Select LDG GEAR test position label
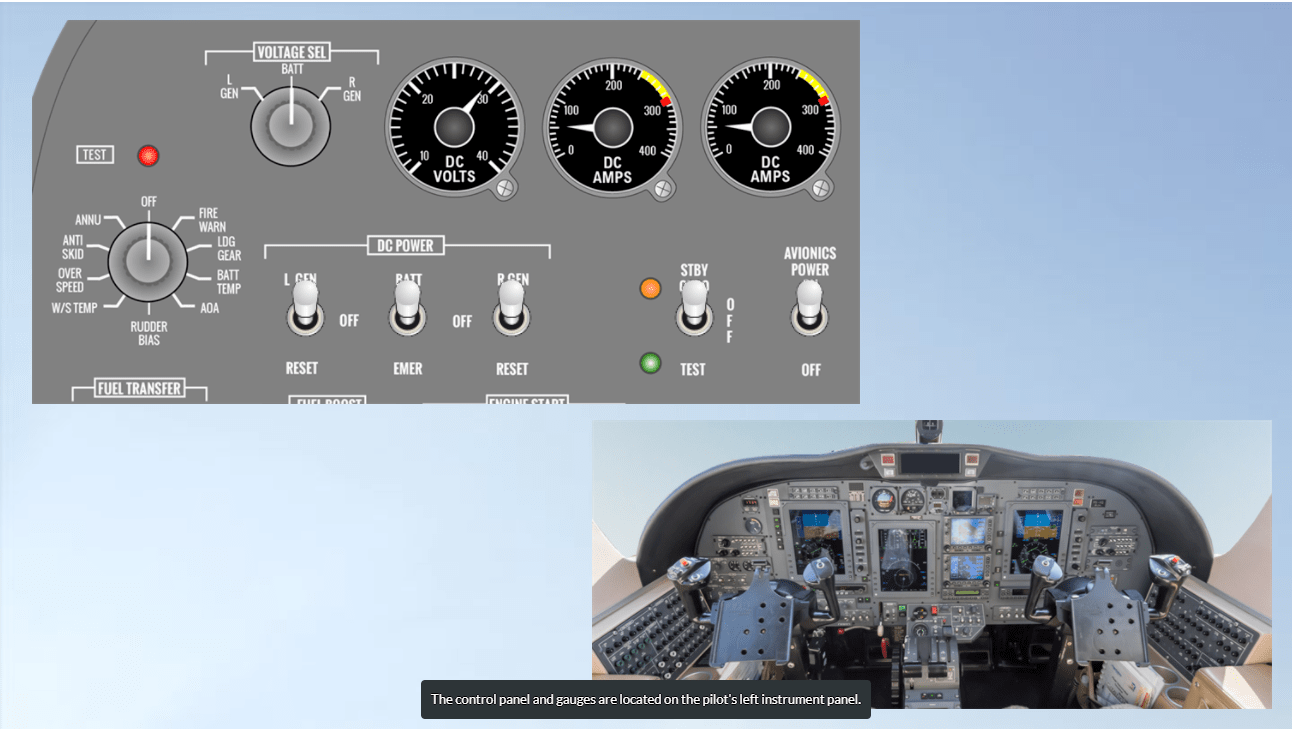Viewport: 1294px width, 729px height. [229, 249]
